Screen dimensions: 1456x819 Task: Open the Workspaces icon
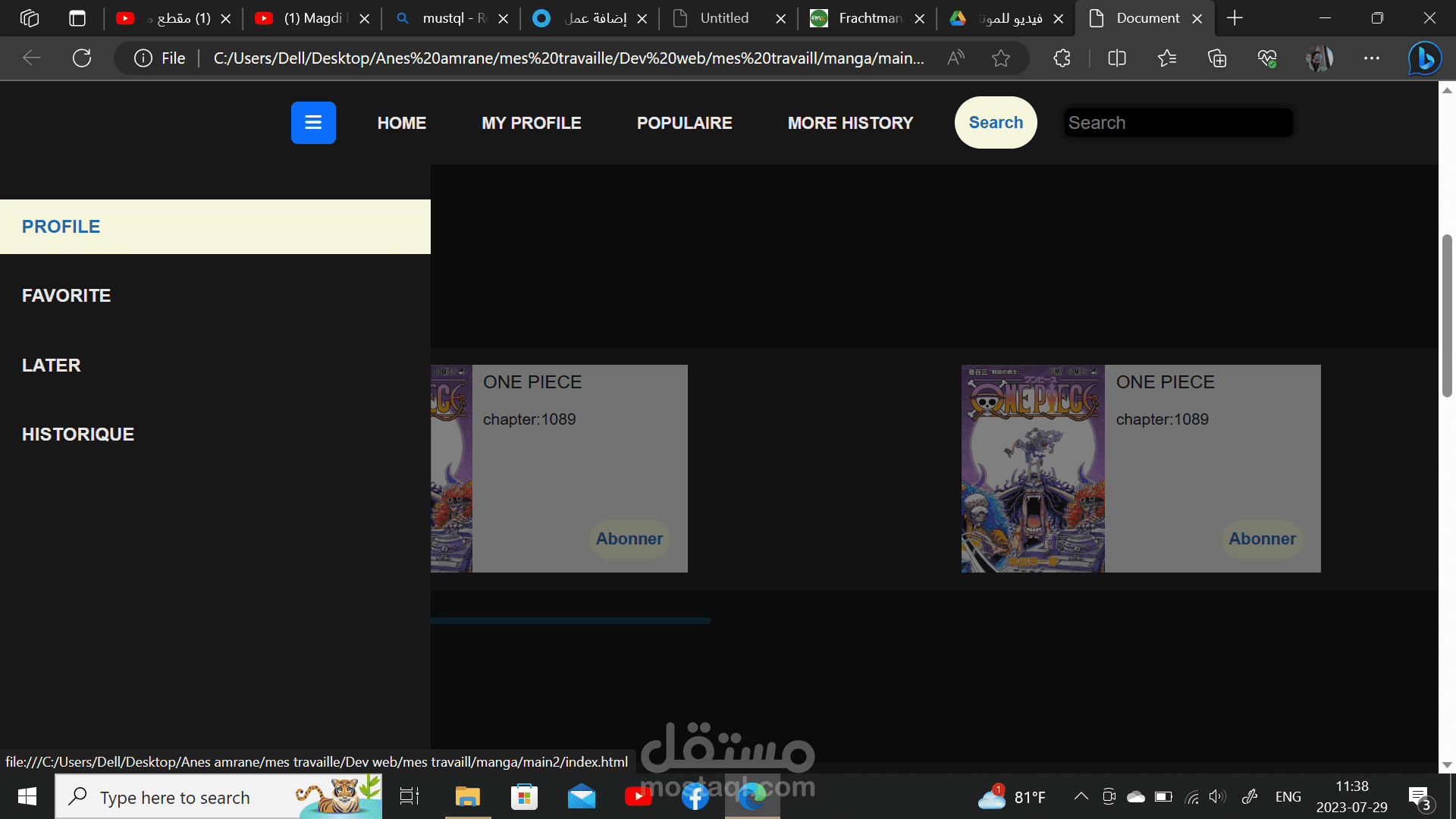tap(30, 18)
